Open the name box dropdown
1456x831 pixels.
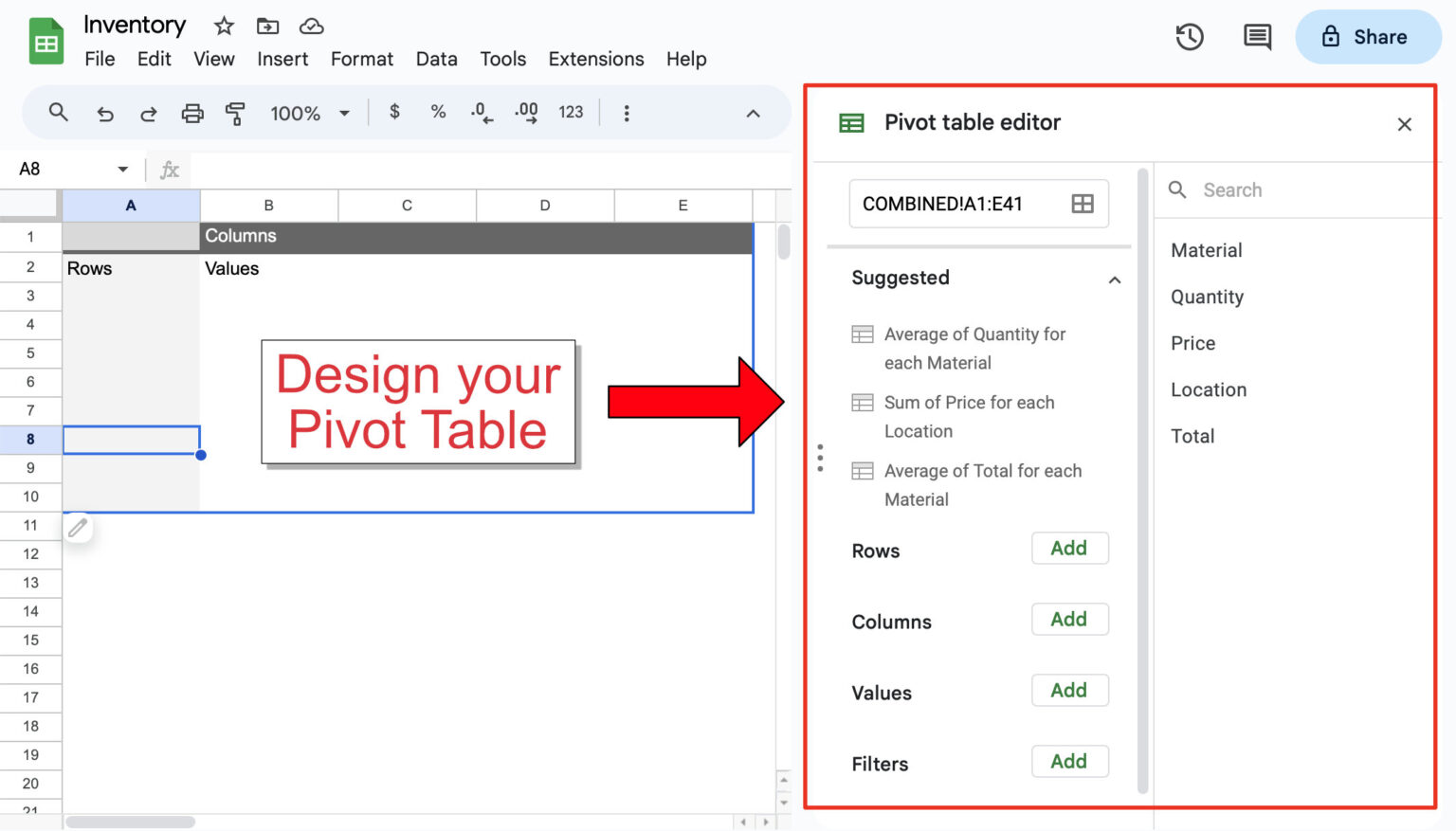click(122, 169)
